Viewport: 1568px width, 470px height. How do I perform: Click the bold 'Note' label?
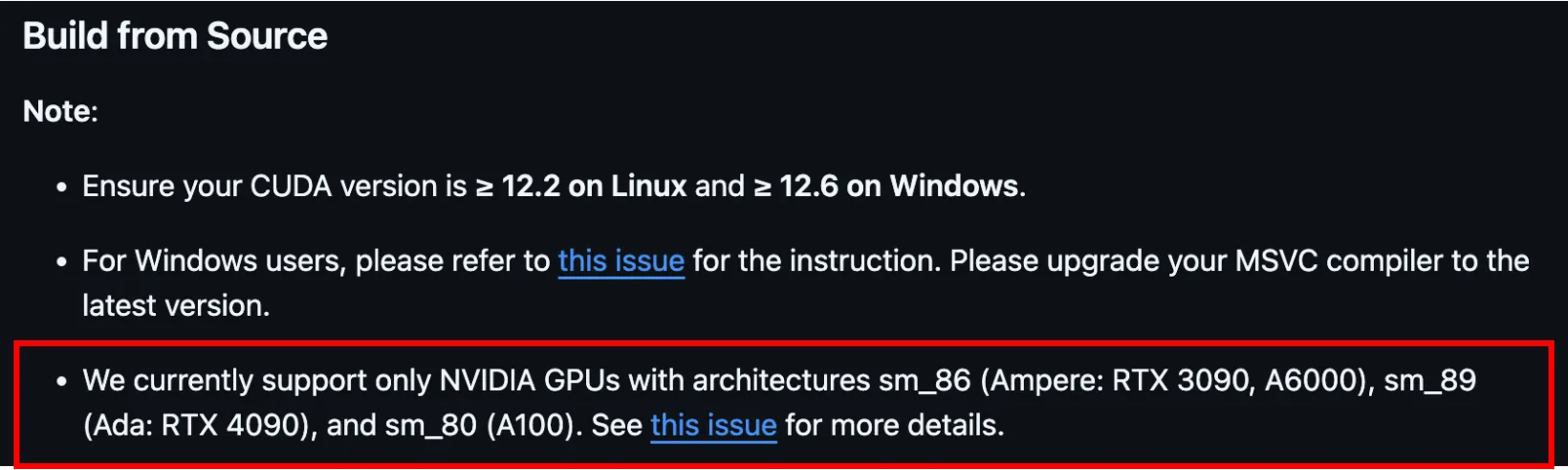pos(58,111)
